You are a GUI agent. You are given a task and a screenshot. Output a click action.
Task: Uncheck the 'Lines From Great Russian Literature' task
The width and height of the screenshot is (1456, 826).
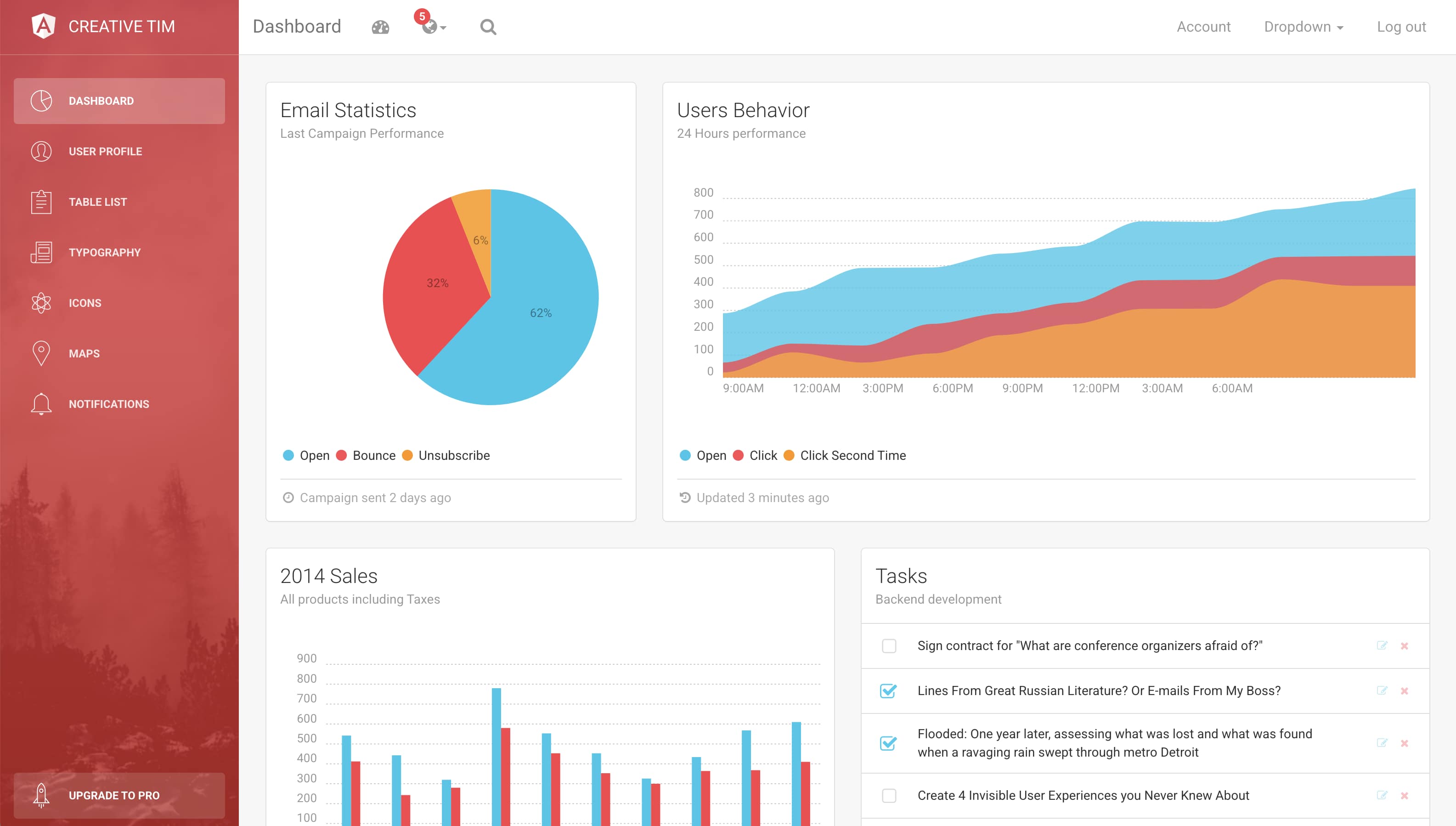pyautogui.click(x=888, y=691)
